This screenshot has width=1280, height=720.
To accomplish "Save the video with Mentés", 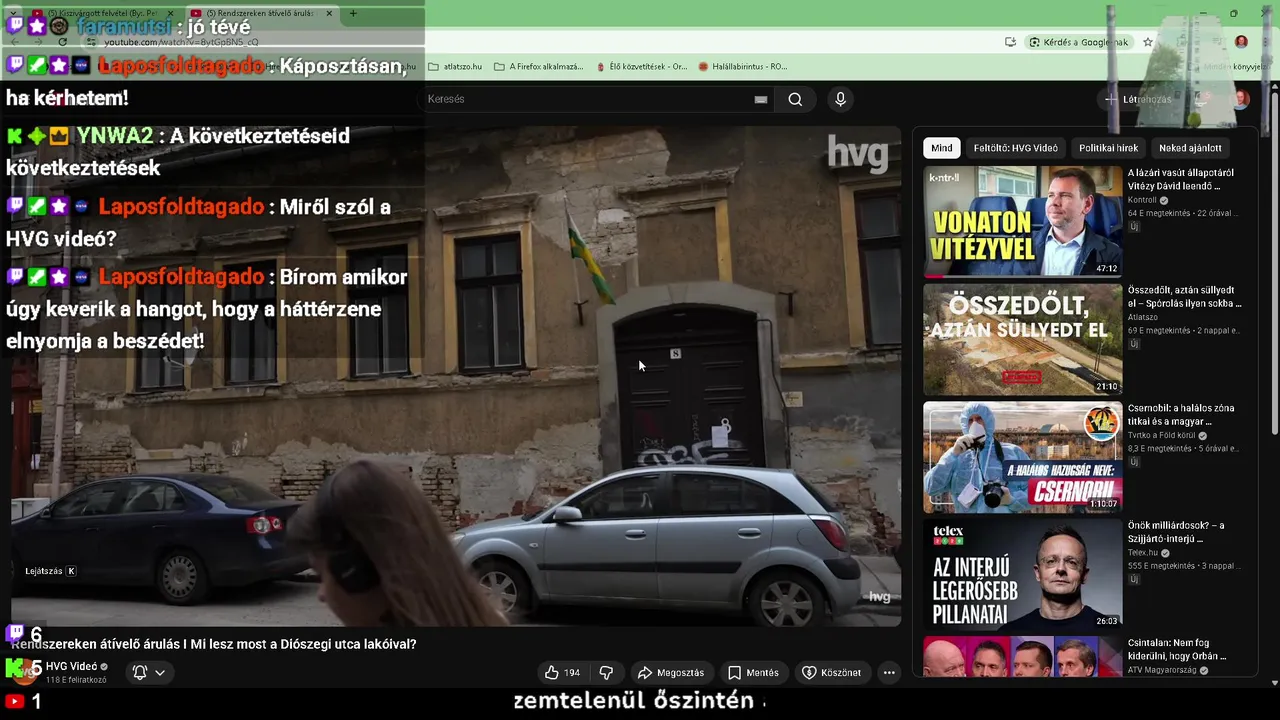I will pyautogui.click(x=753, y=673).
